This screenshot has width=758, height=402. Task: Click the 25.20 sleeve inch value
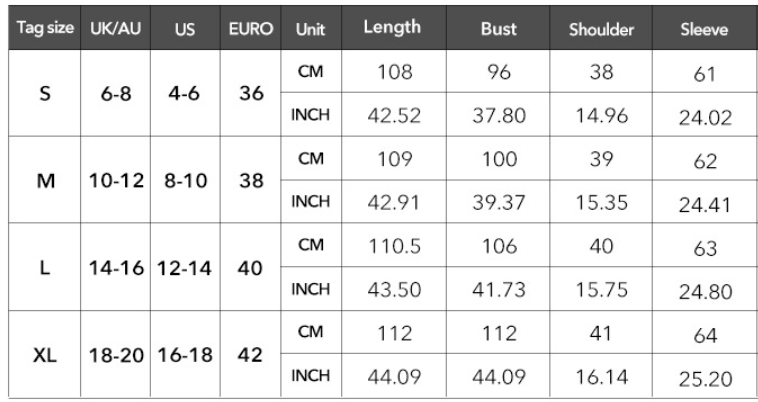704,378
